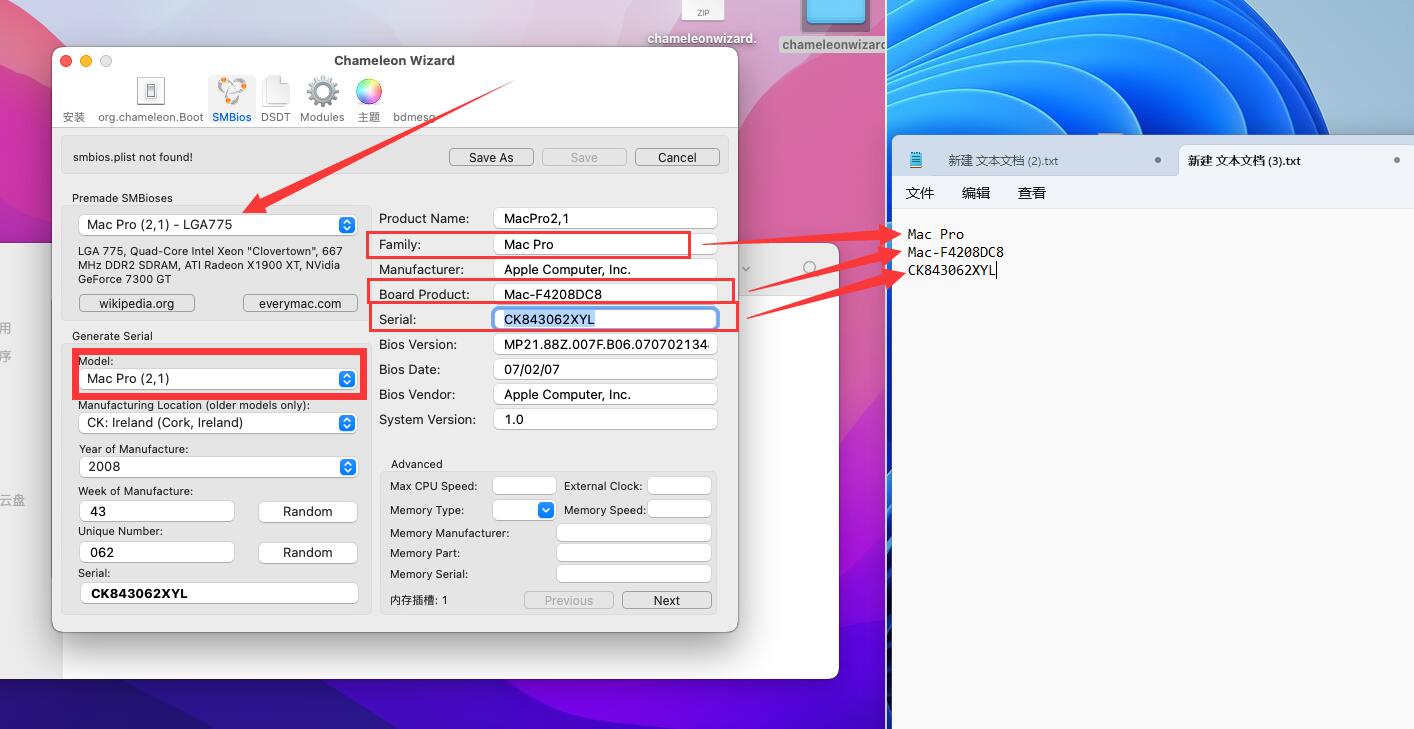Open the 文件 menu in Notepad
1414x729 pixels.
pyautogui.click(x=919, y=193)
